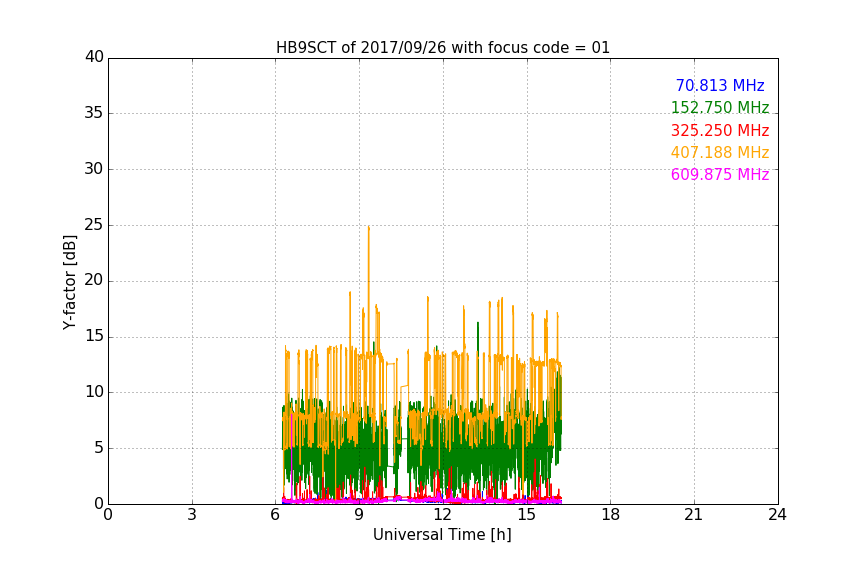Click the x-axis tick label 24

(777, 515)
